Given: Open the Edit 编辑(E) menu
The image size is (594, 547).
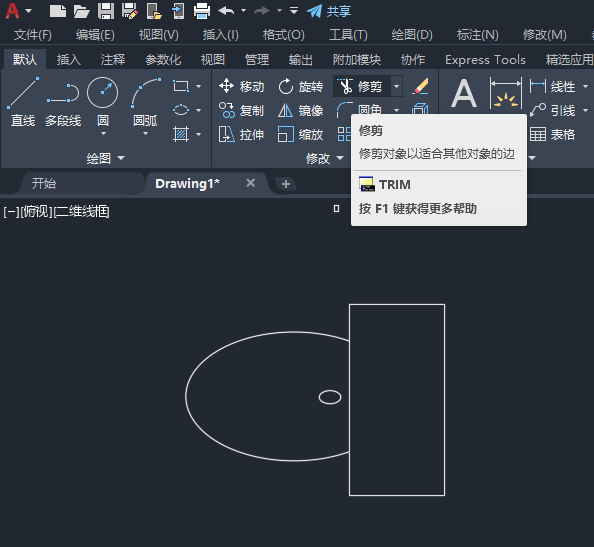Looking at the screenshot, I should coord(95,35).
